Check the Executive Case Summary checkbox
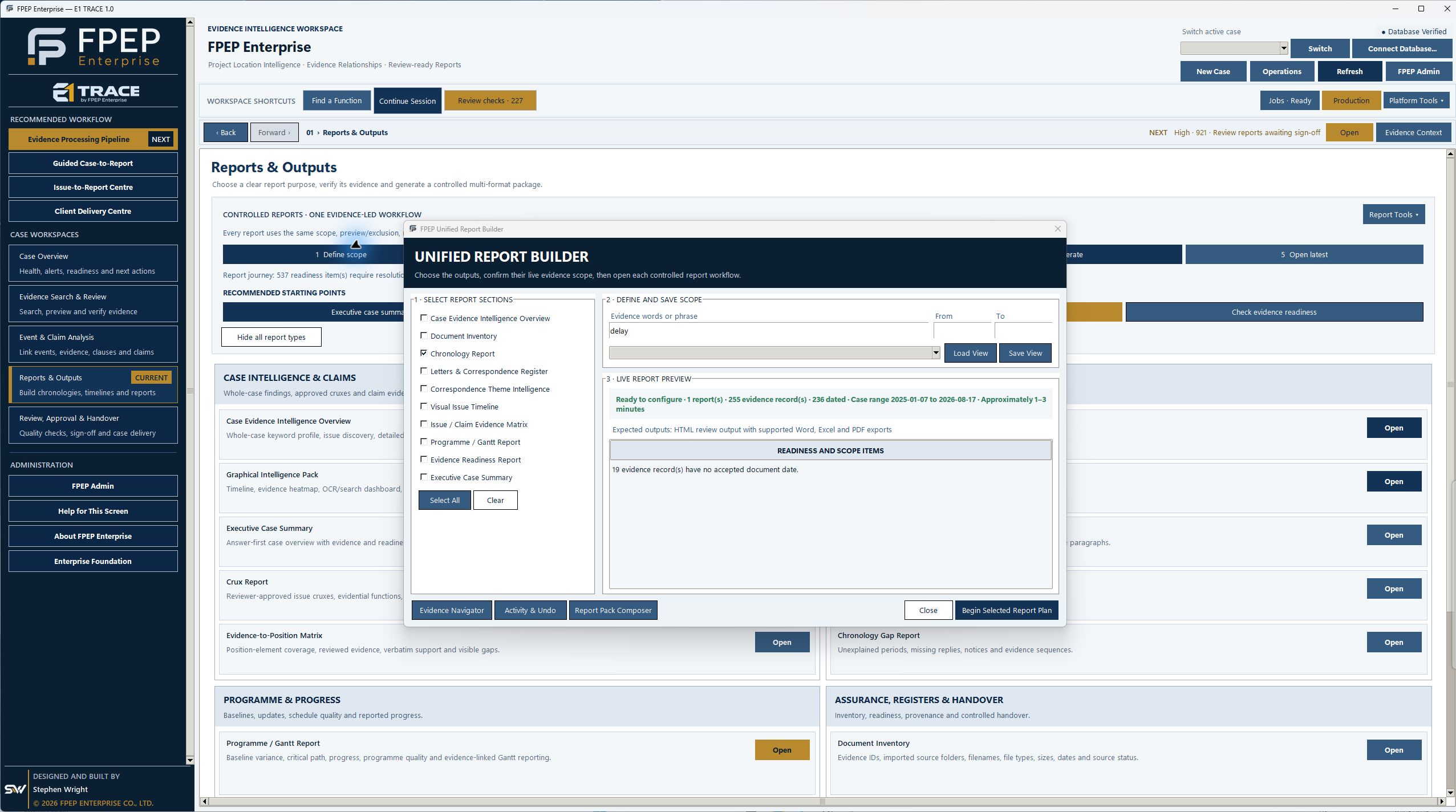 424,477
